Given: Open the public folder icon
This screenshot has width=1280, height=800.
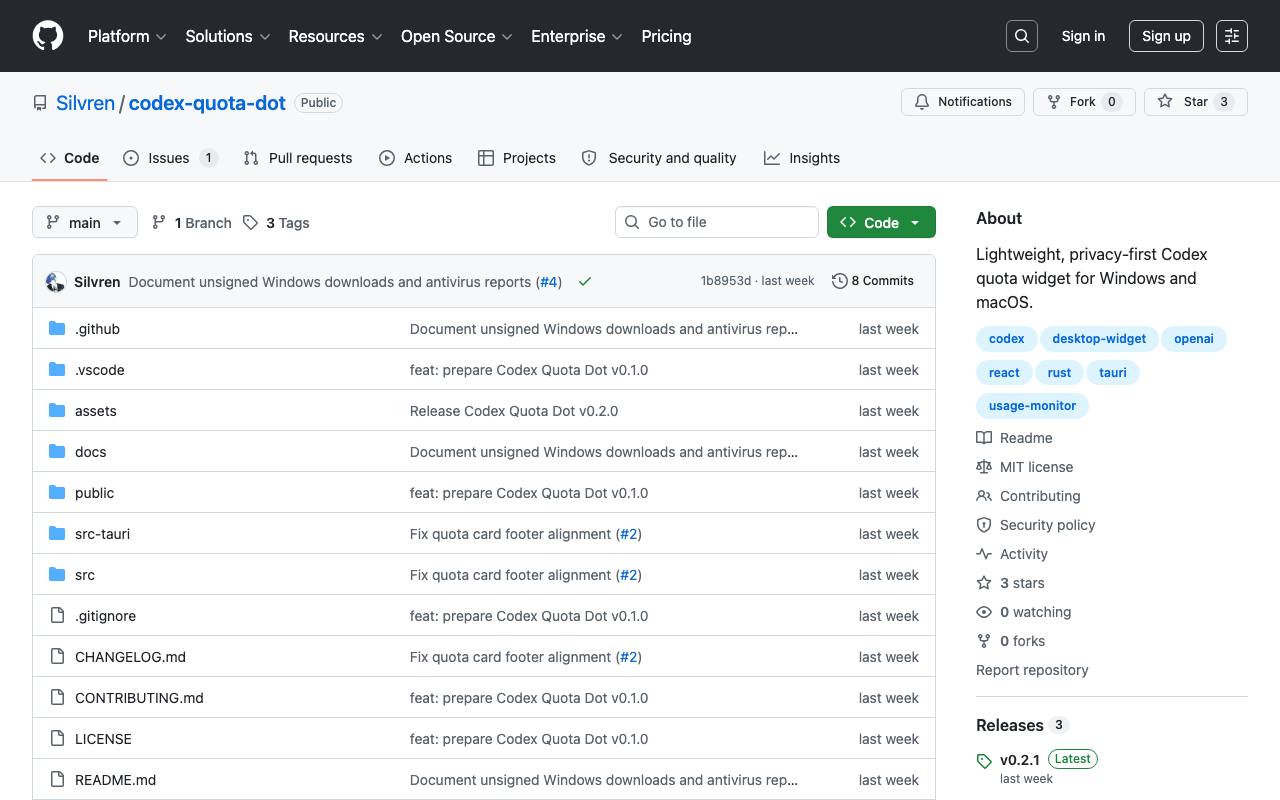Looking at the screenshot, I should tap(57, 493).
